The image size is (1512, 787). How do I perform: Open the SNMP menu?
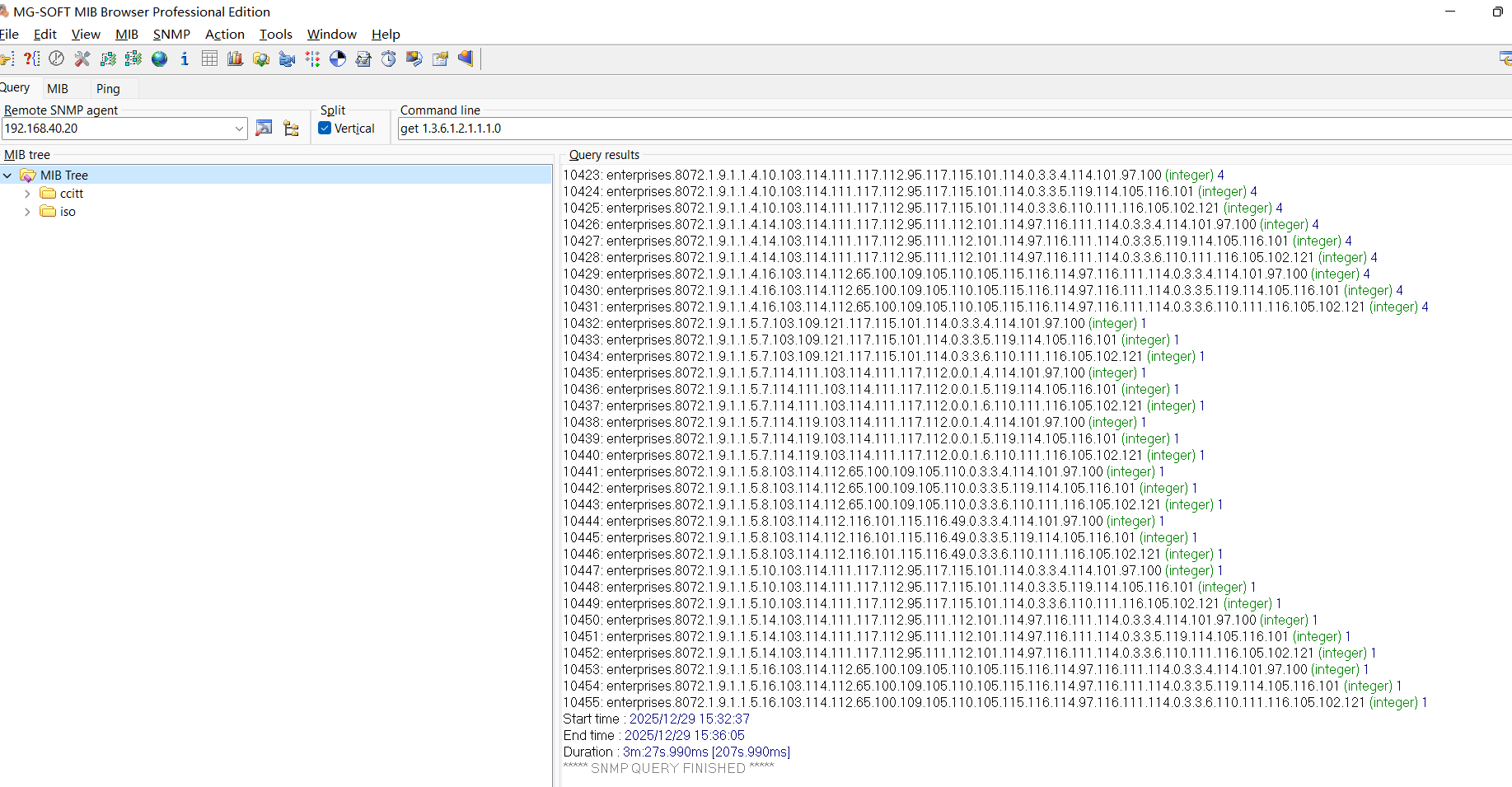click(171, 34)
